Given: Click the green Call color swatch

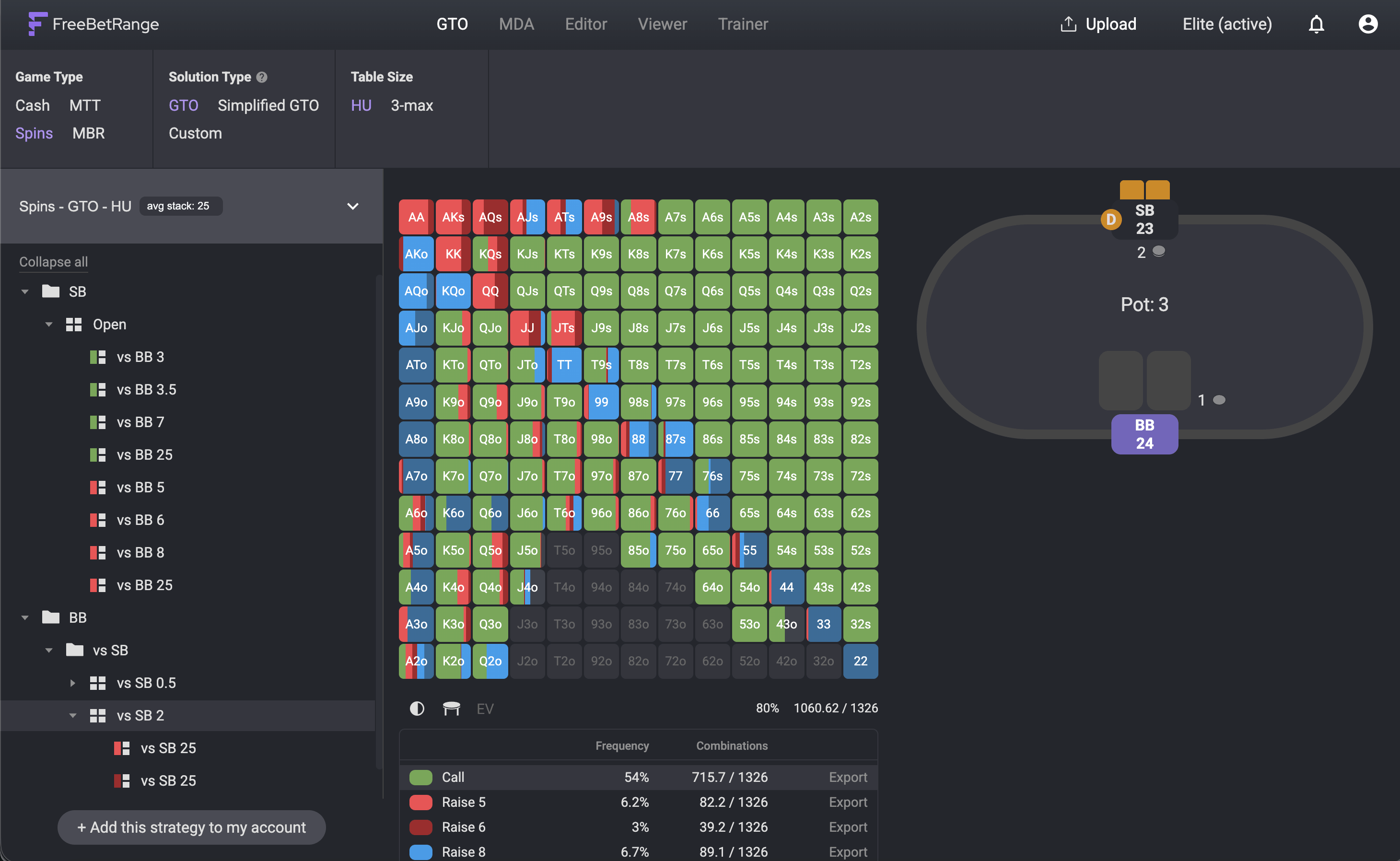Looking at the screenshot, I should click(x=421, y=777).
